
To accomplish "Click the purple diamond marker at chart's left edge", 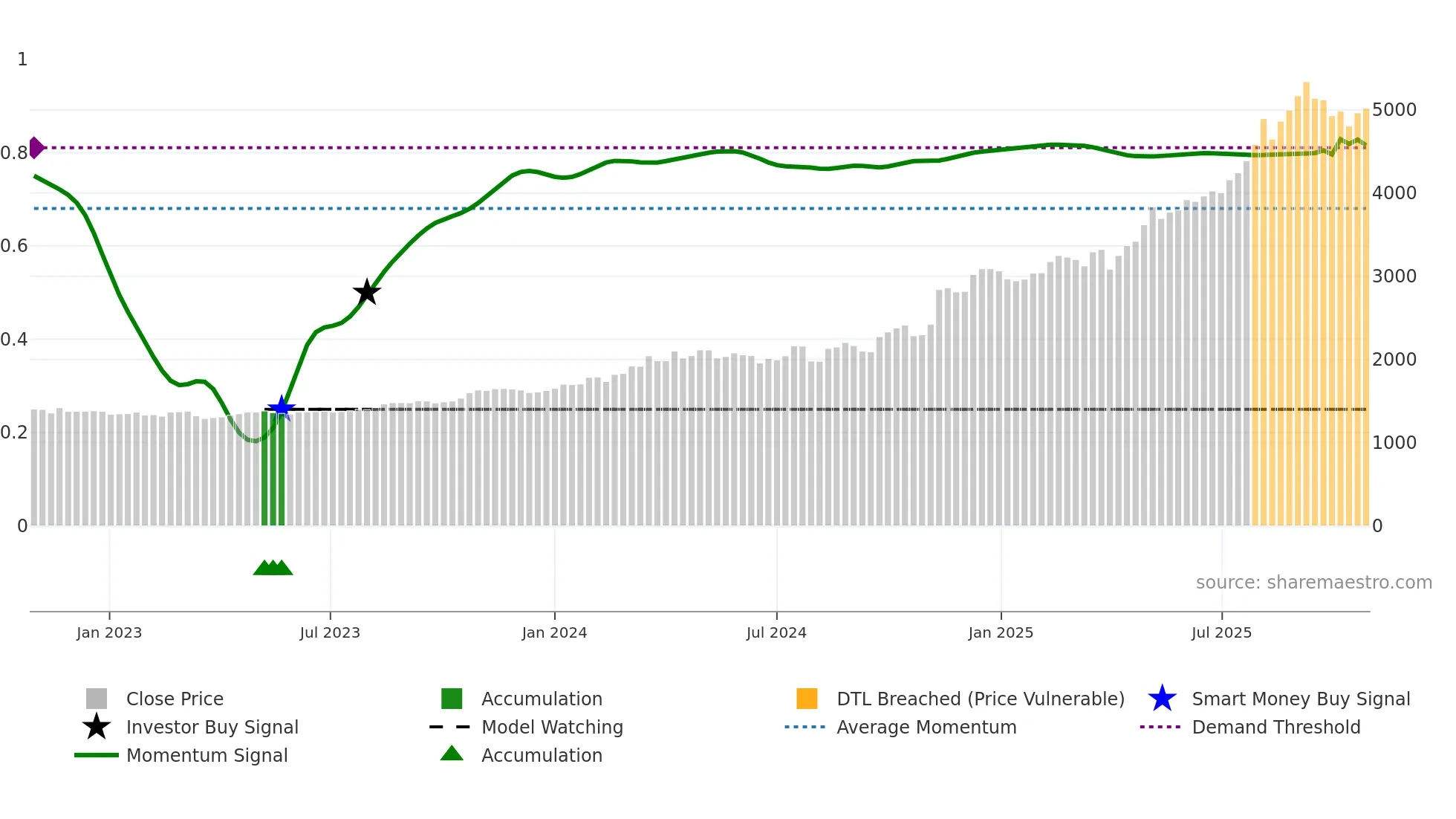I will pyautogui.click(x=36, y=148).
